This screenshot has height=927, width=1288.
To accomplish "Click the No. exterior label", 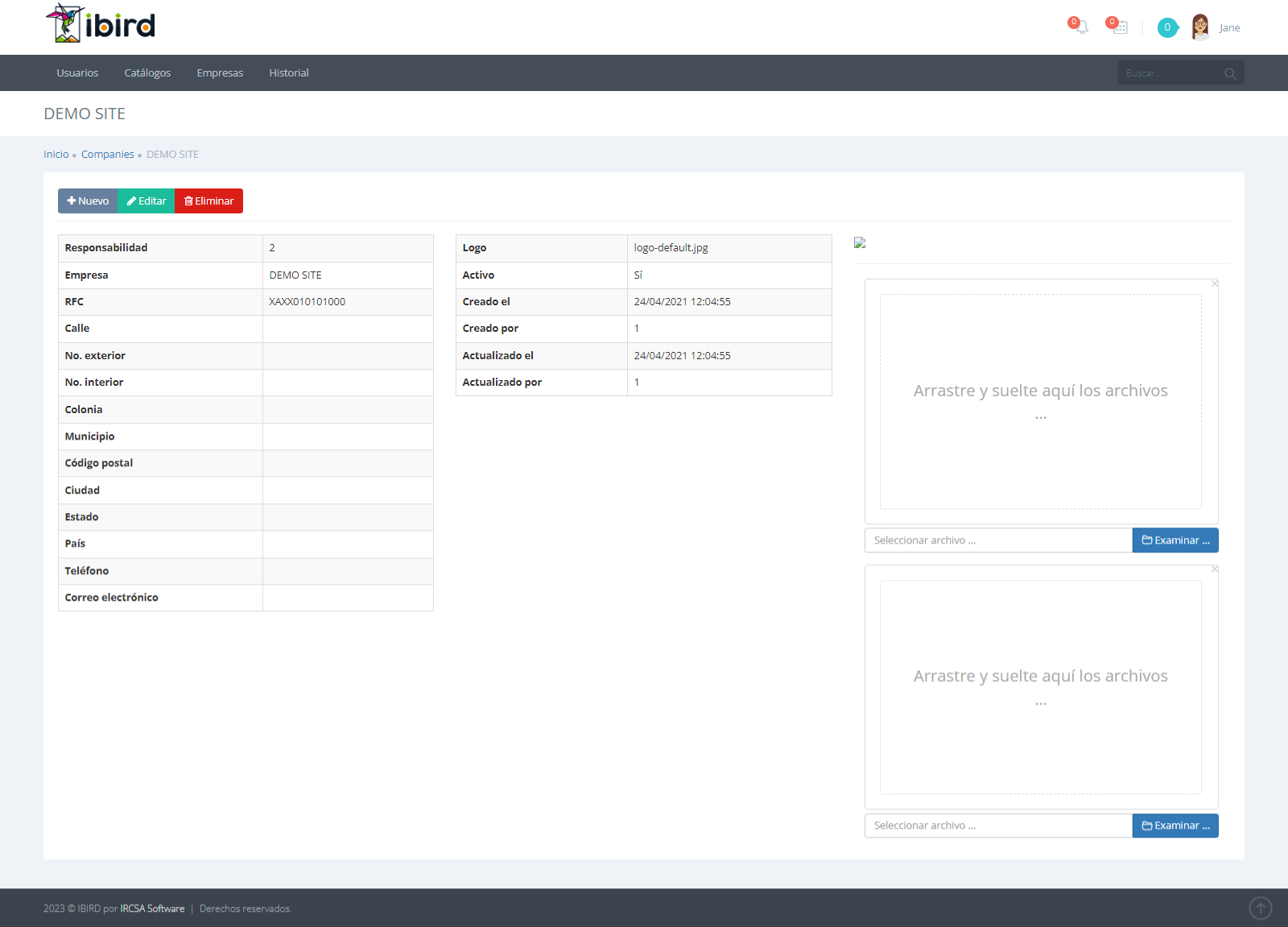I will 95,355.
